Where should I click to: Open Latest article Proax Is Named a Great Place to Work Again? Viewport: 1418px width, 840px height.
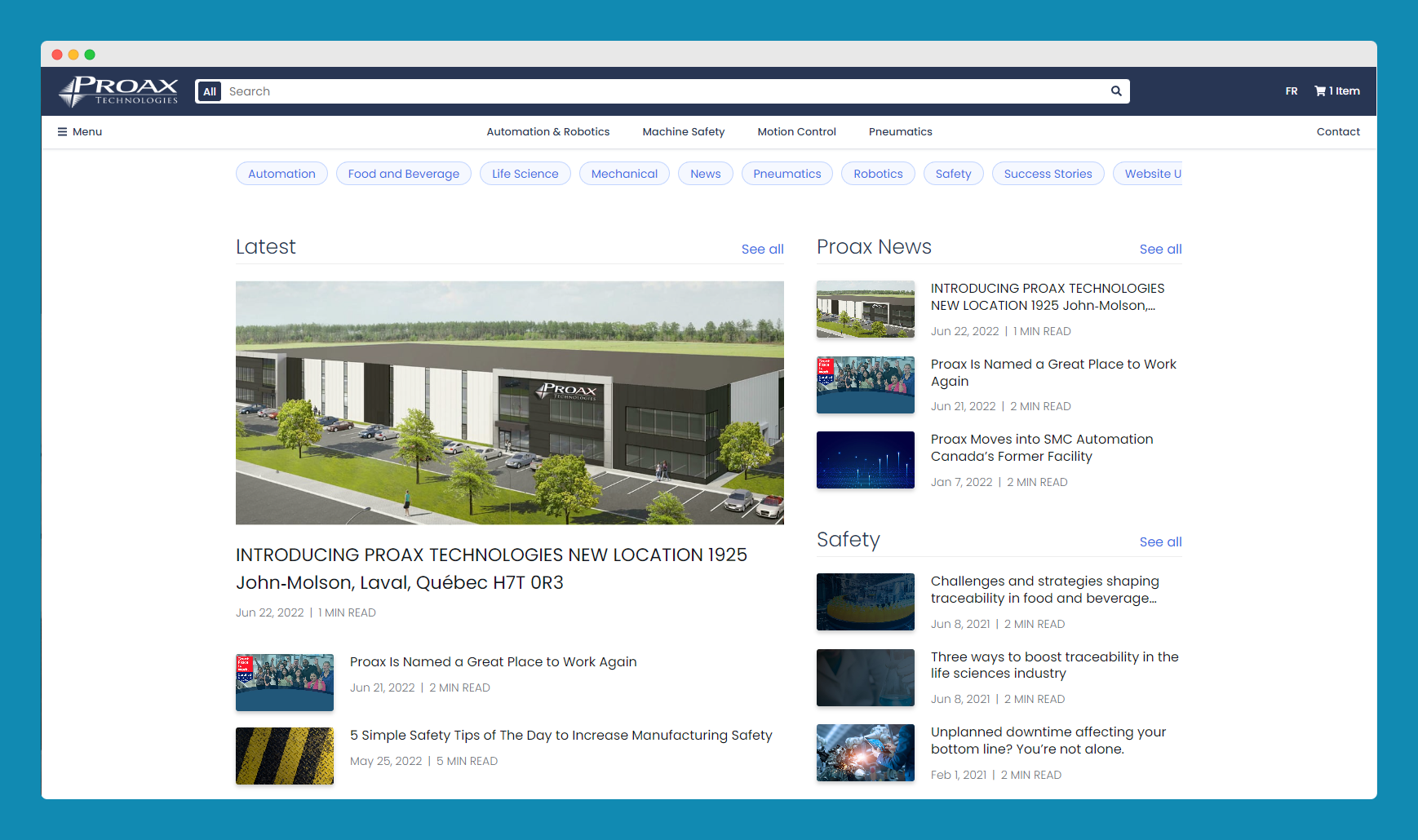(494, 662)
